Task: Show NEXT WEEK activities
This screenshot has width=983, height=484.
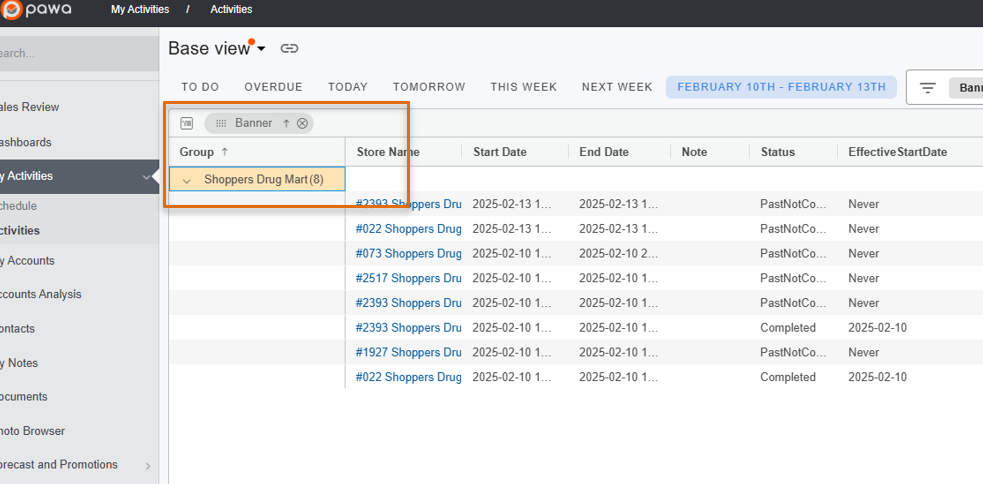Action: [617, 87]
